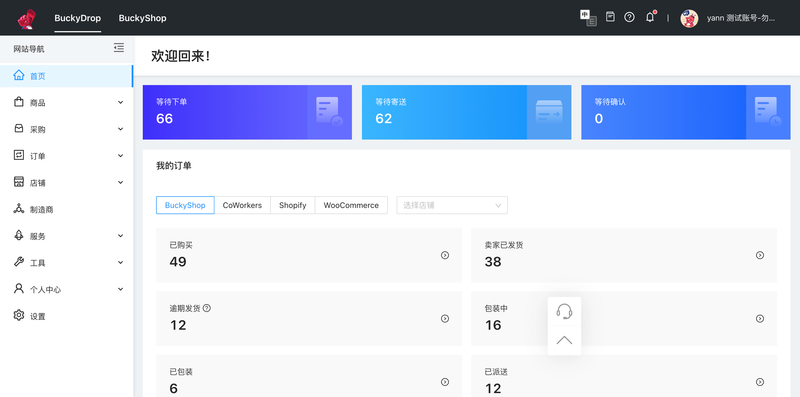Expand the 个人中心 chevron
The height and width of the screenshot is (397, 800).
click(x=120, y=289)
